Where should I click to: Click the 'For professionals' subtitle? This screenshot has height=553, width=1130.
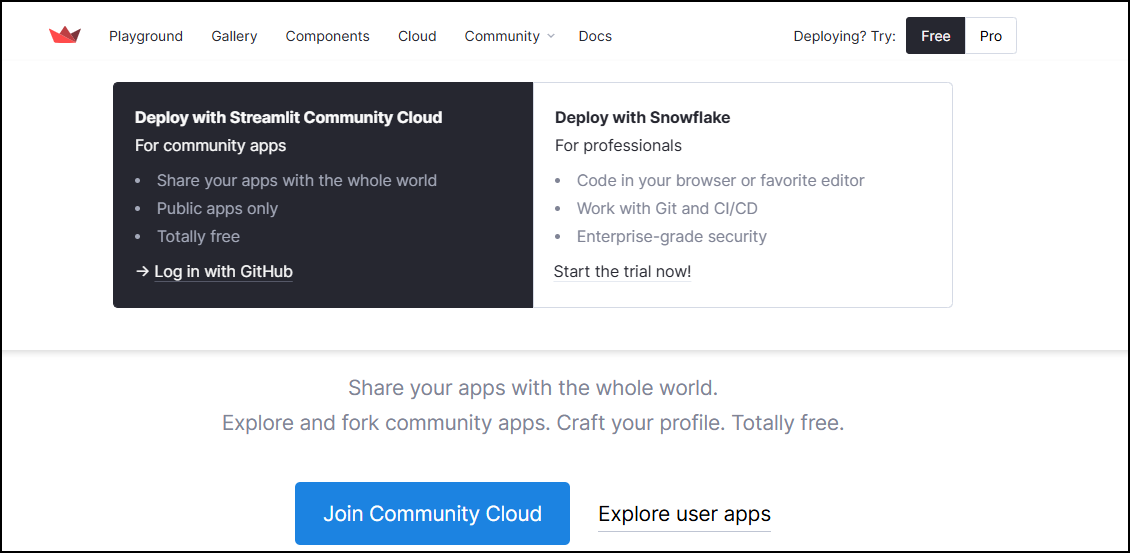[618, 146]
